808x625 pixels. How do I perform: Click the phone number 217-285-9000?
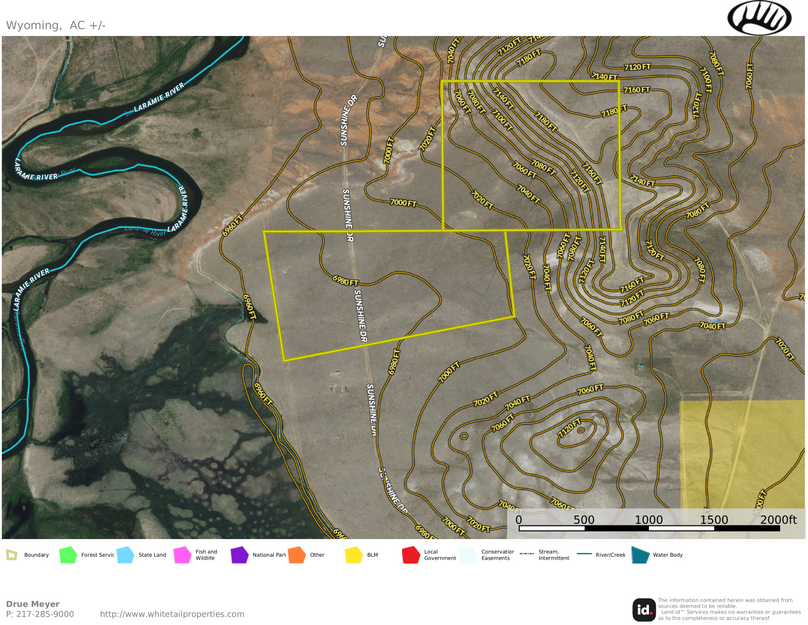pos(46,614)
